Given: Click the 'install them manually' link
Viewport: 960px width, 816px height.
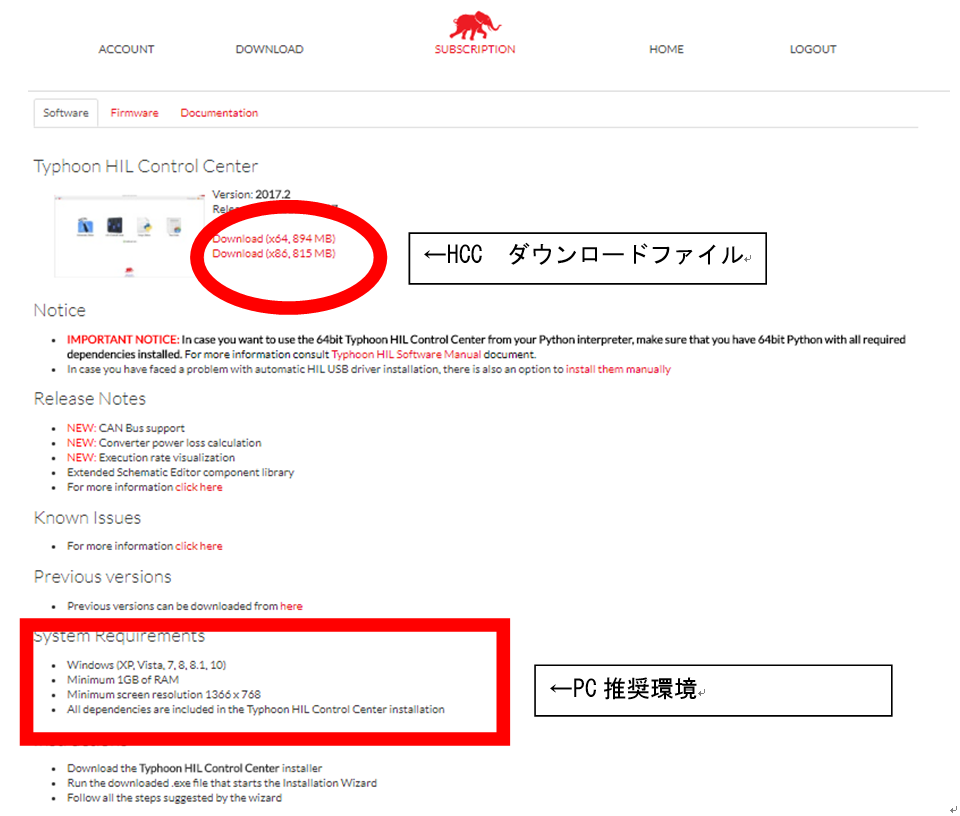Looking at the screenshot, I should 618,369.
